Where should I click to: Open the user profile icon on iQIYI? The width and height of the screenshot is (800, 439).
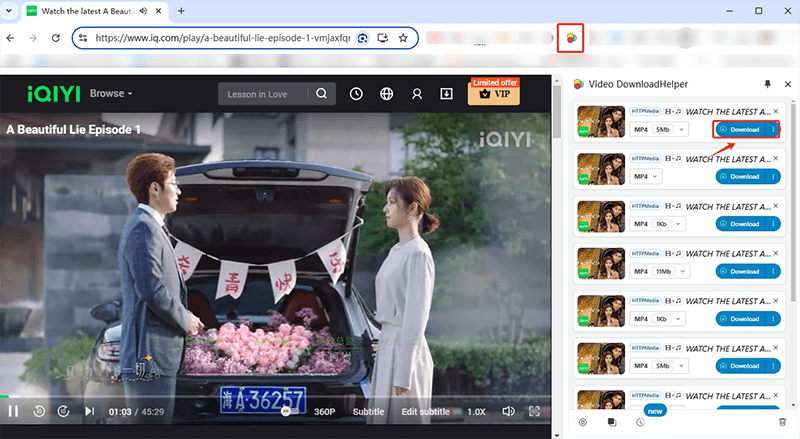click(417, 94)
